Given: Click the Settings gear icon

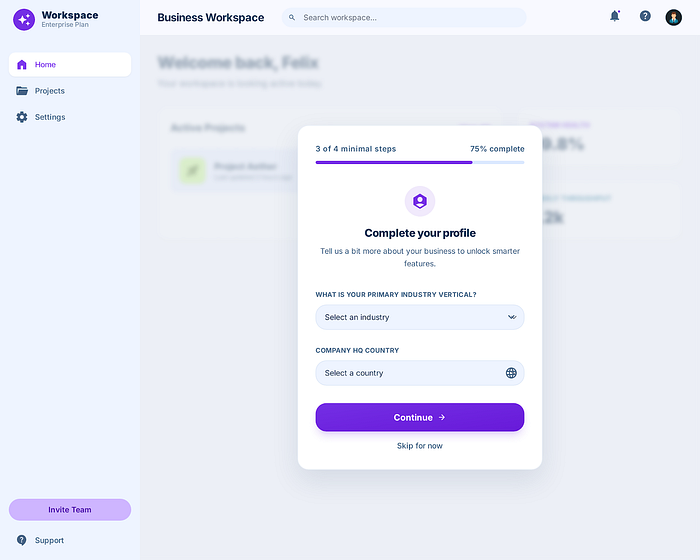Looking at the screenshot, I should (22, 117).
